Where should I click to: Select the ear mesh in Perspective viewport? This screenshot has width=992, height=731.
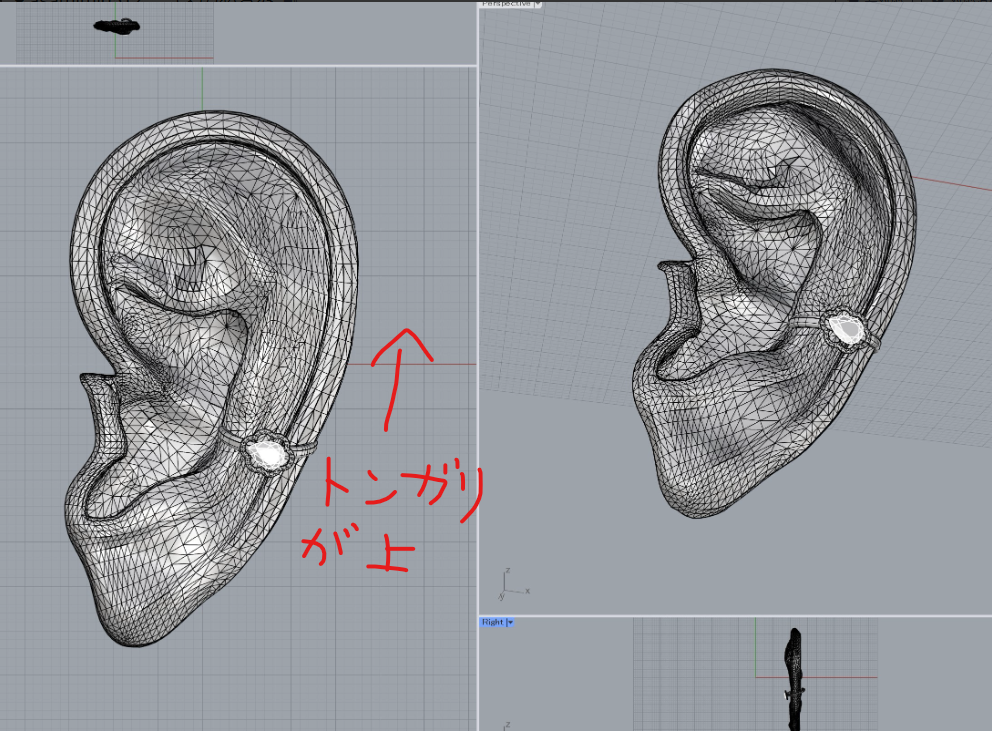click(x=774, y=292)
